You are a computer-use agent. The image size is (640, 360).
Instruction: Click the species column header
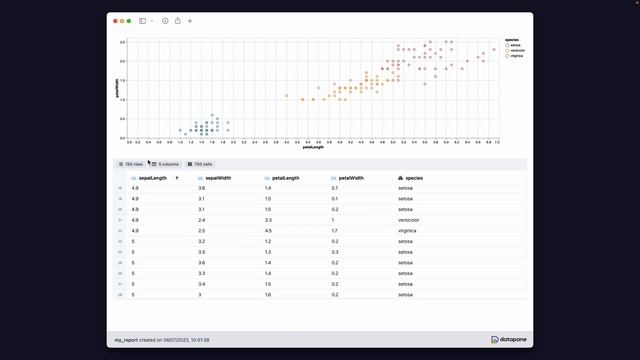click(x=414, y=178)
